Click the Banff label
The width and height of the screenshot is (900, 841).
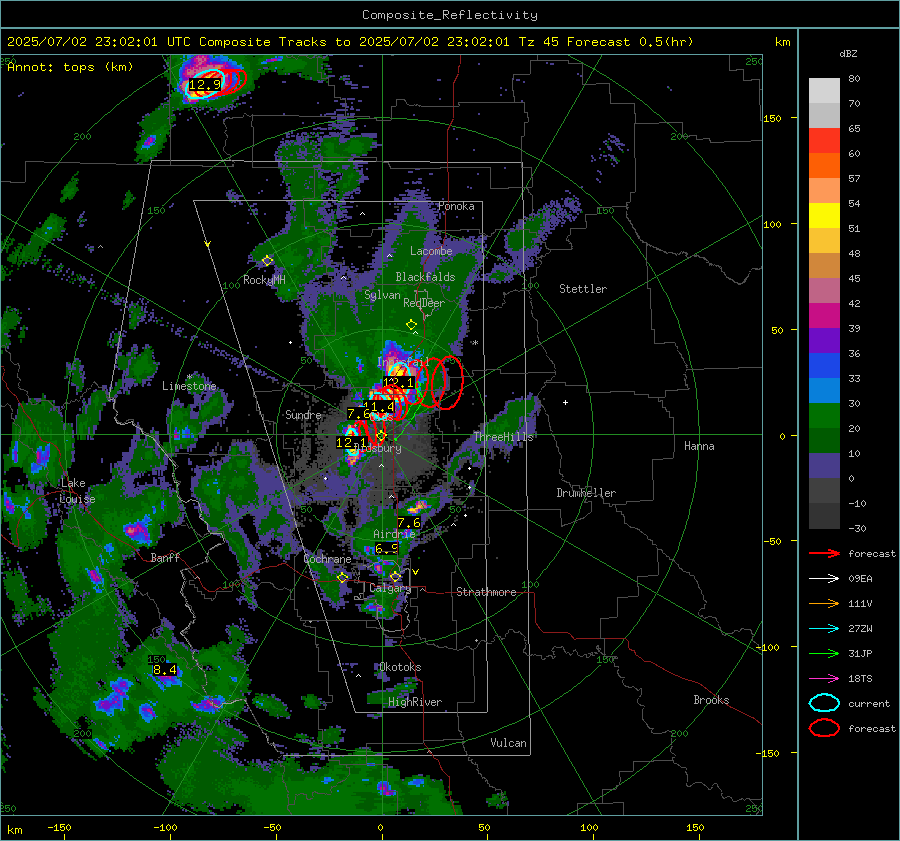165,558
